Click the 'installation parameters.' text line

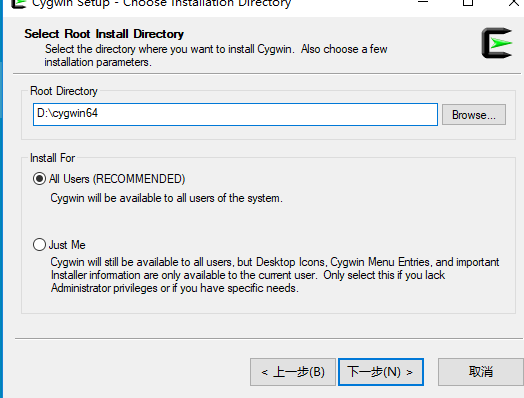[98, 62]
